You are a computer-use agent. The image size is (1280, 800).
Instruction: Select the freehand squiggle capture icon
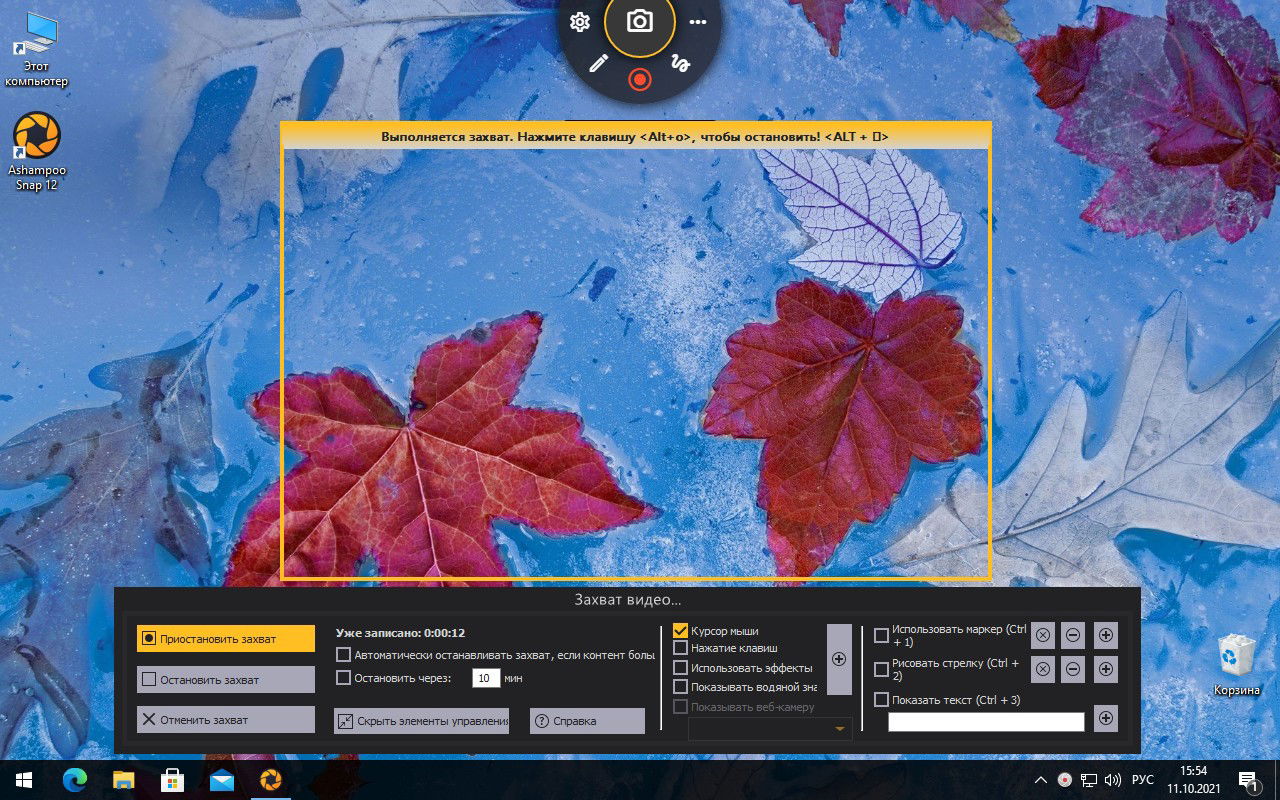coord(681,63)
